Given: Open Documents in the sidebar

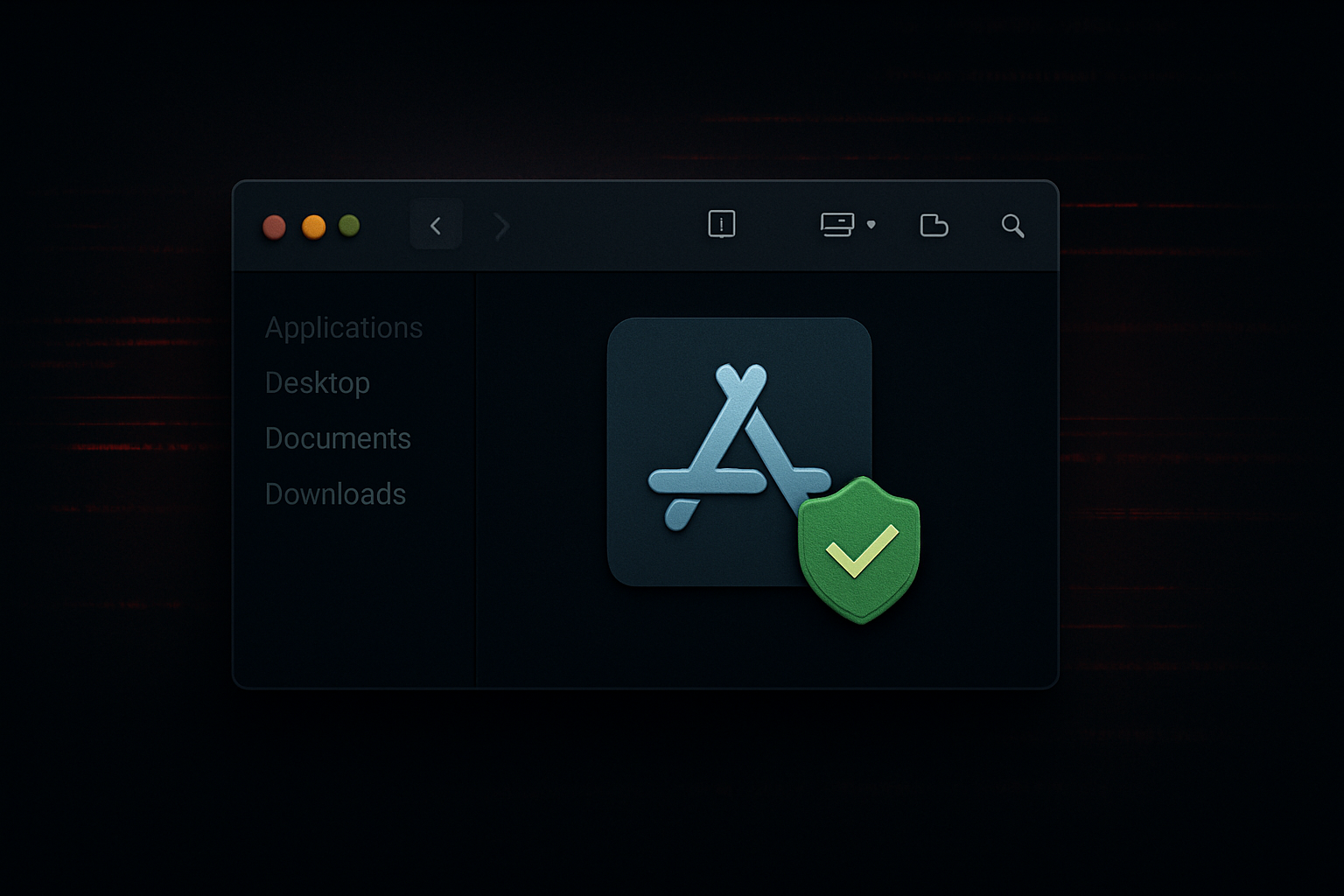Looking at the screenshot, I should point(338,438).
